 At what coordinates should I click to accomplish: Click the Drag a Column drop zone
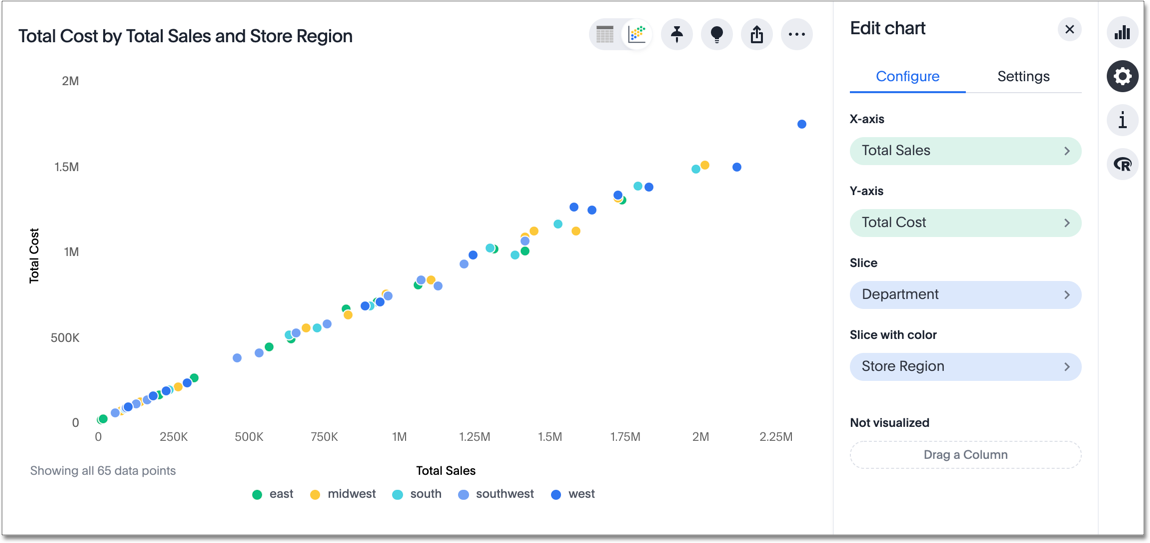(x=965, y=455)
